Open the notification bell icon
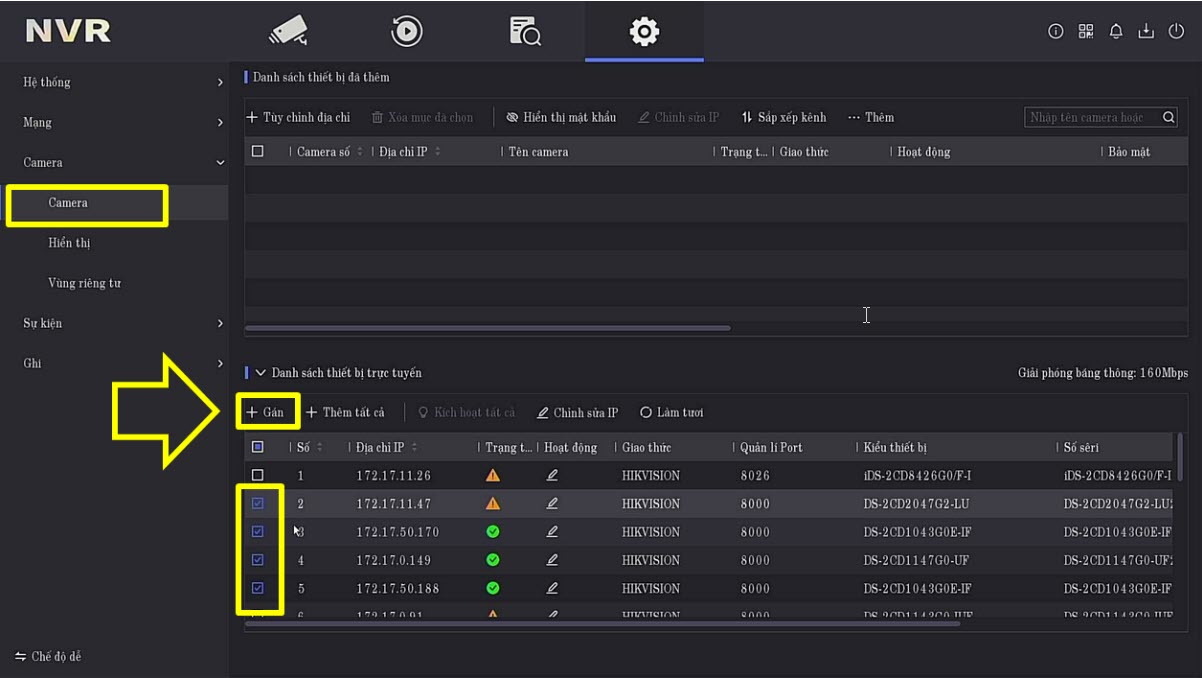 [1116, 32]
